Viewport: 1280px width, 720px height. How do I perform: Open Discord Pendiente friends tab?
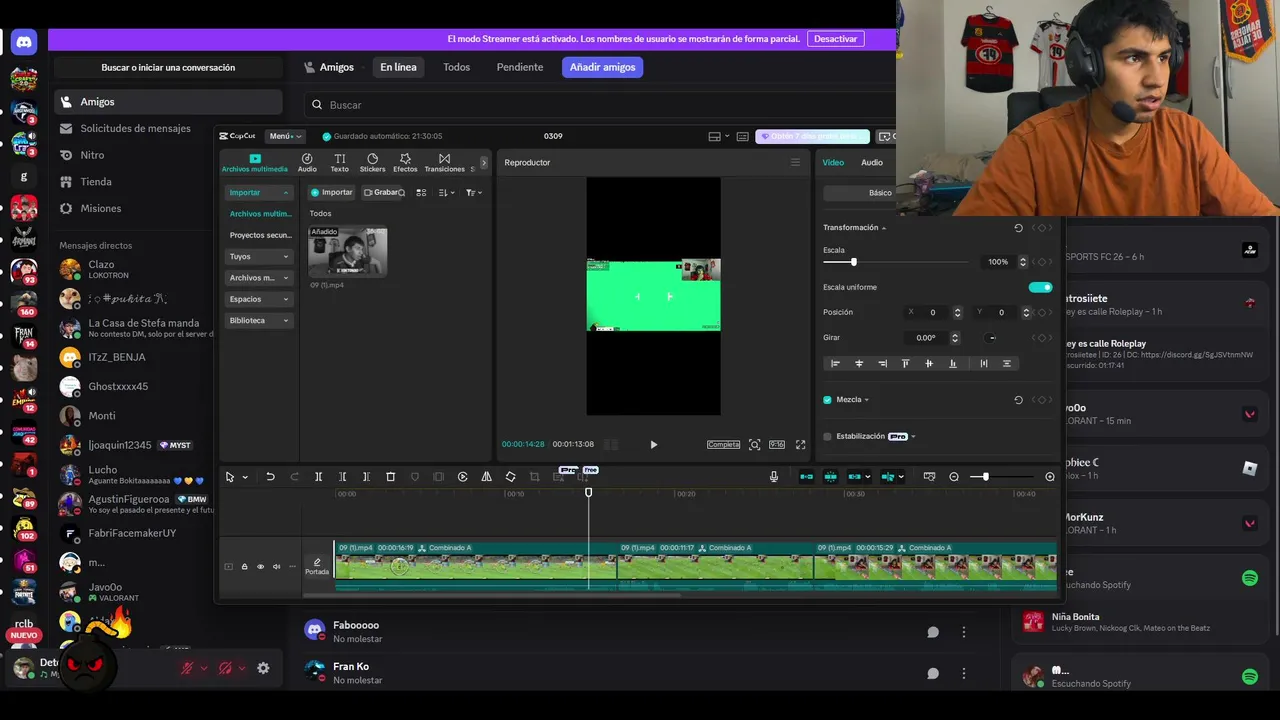click(520, 67)
